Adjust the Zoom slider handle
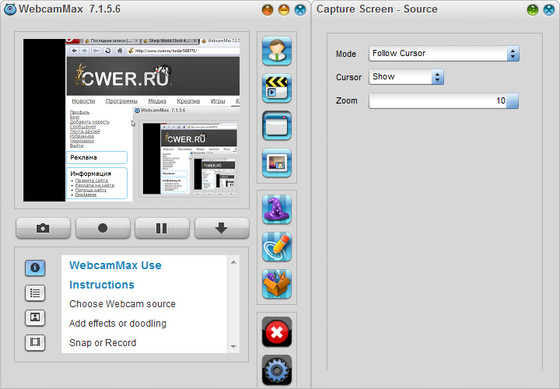 tap(512, 101)
